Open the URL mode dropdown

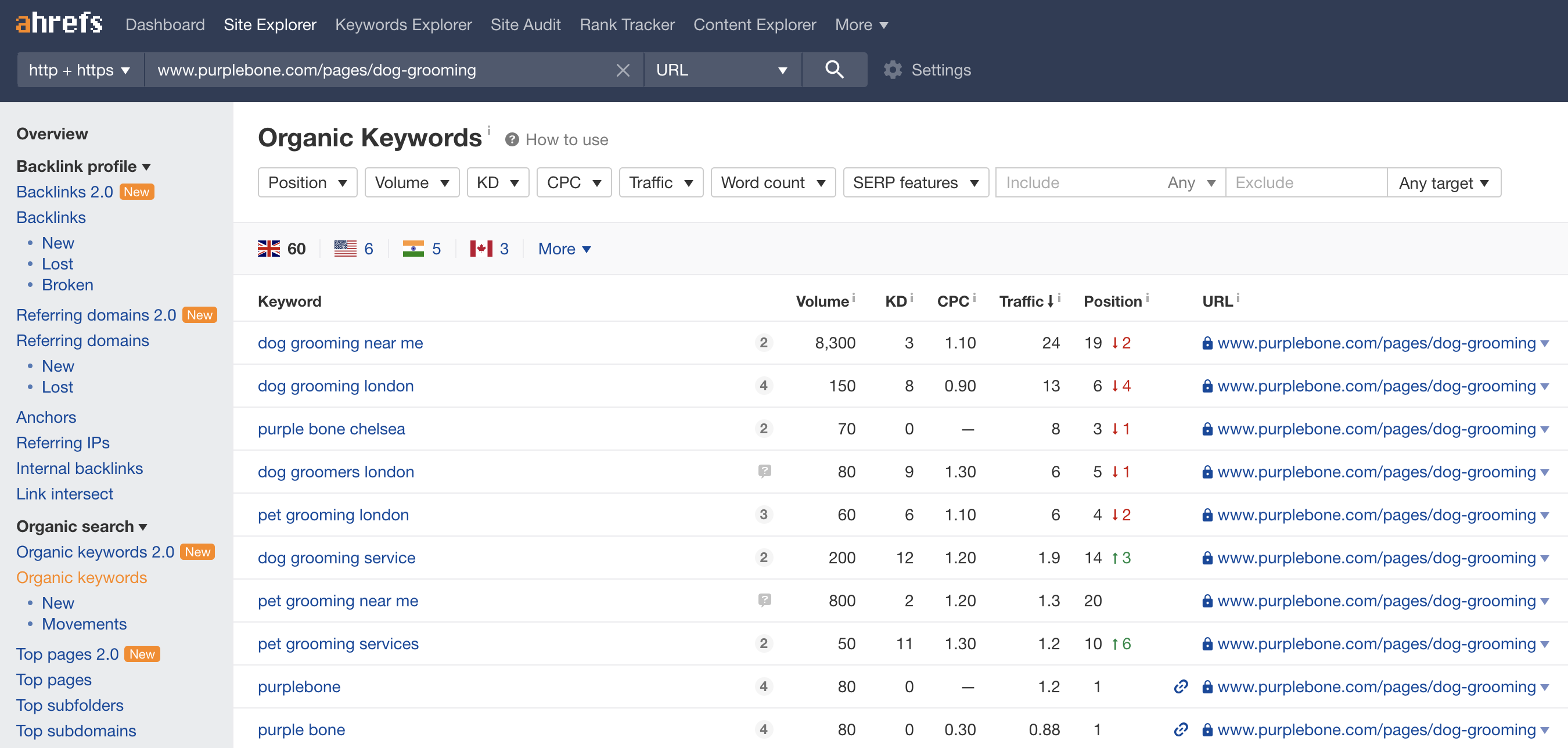click(x=722, y=70)
